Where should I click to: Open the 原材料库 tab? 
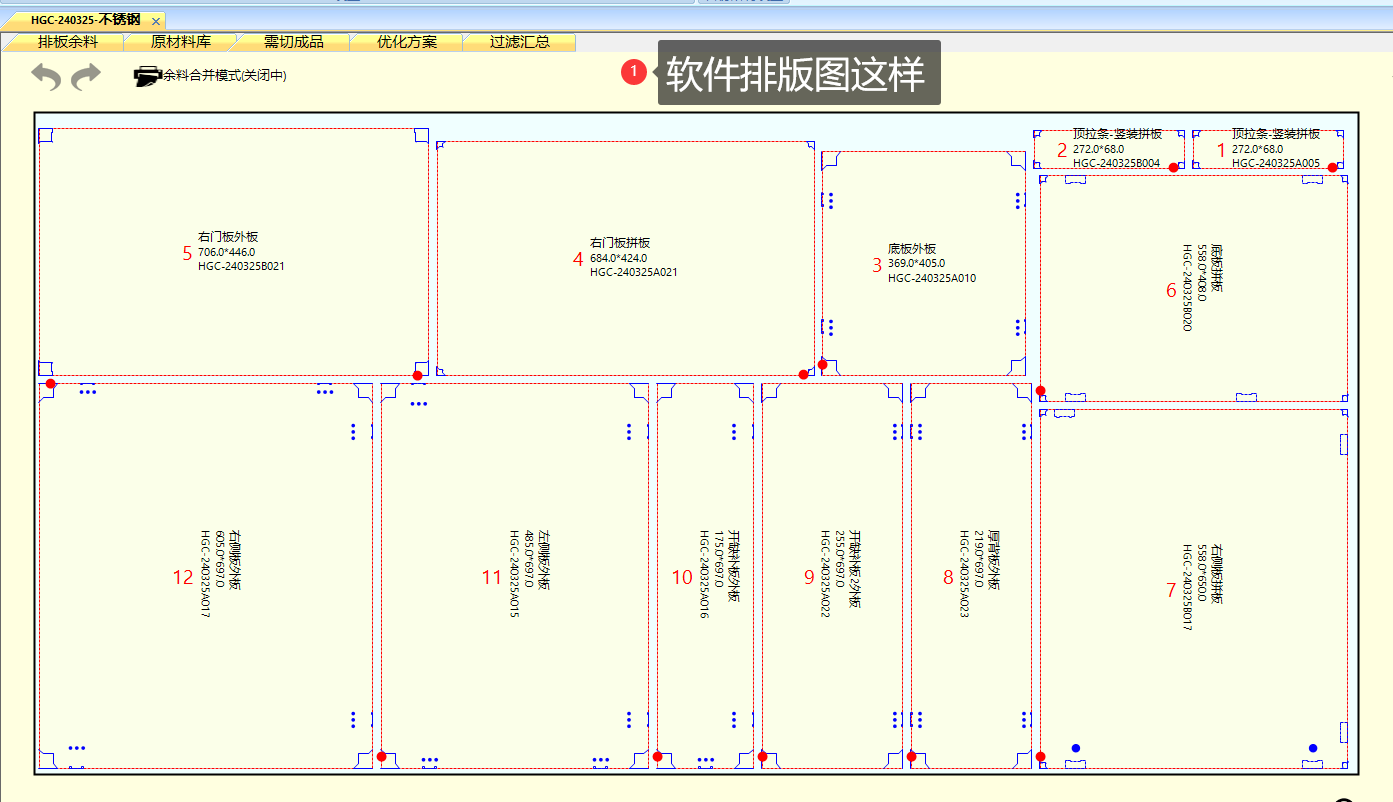(180, 42)
